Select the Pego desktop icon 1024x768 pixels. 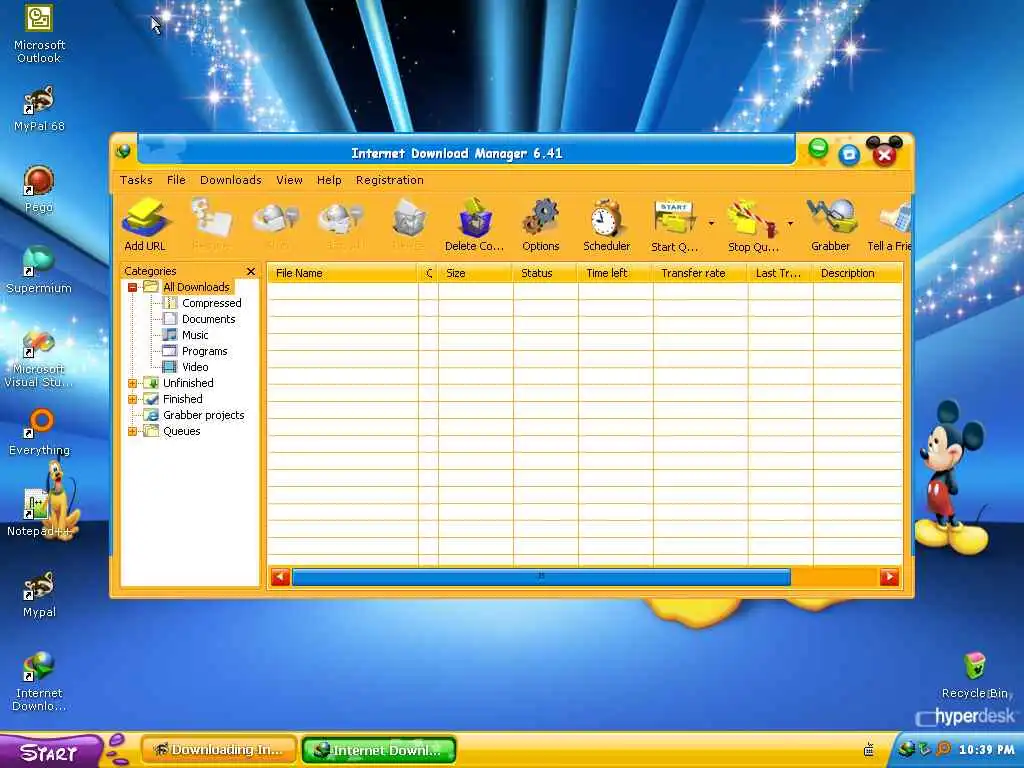[39, 189]
